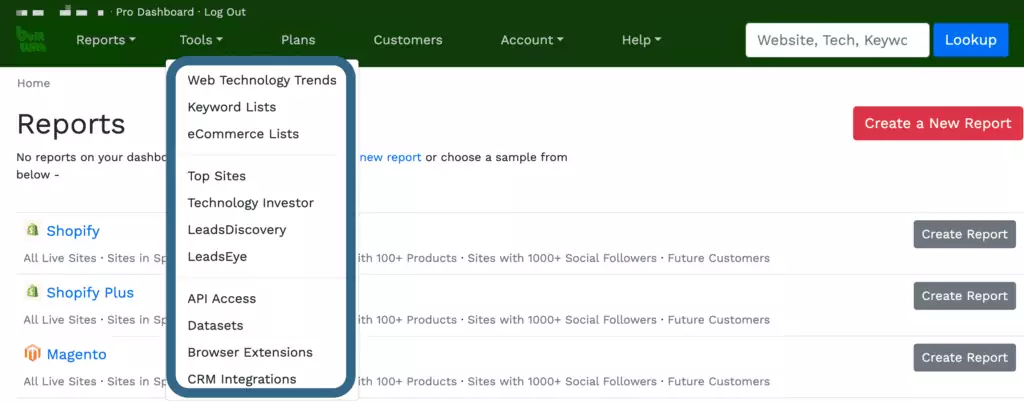Screen dimensions: 1024x402
Task: Click the BuiltWith logo icon
Action: (31, 40)
